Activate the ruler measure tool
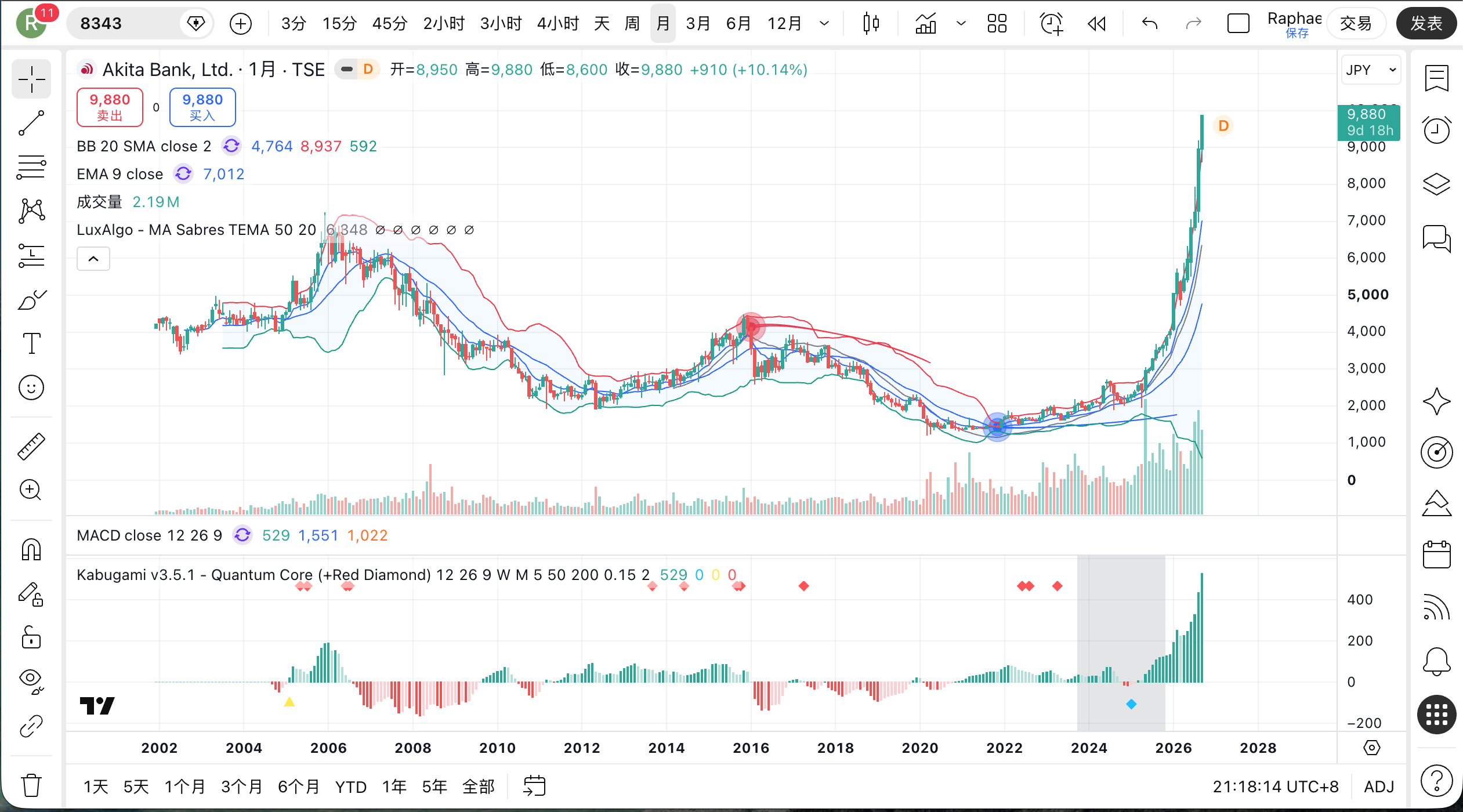 pyautogui.click(x=31, y=446)
